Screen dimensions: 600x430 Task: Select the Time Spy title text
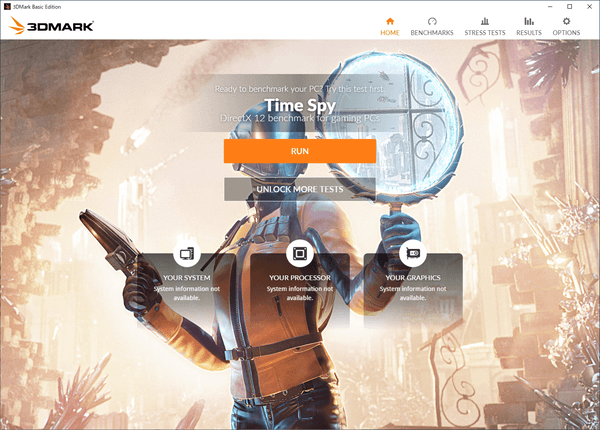pos(300,105)
